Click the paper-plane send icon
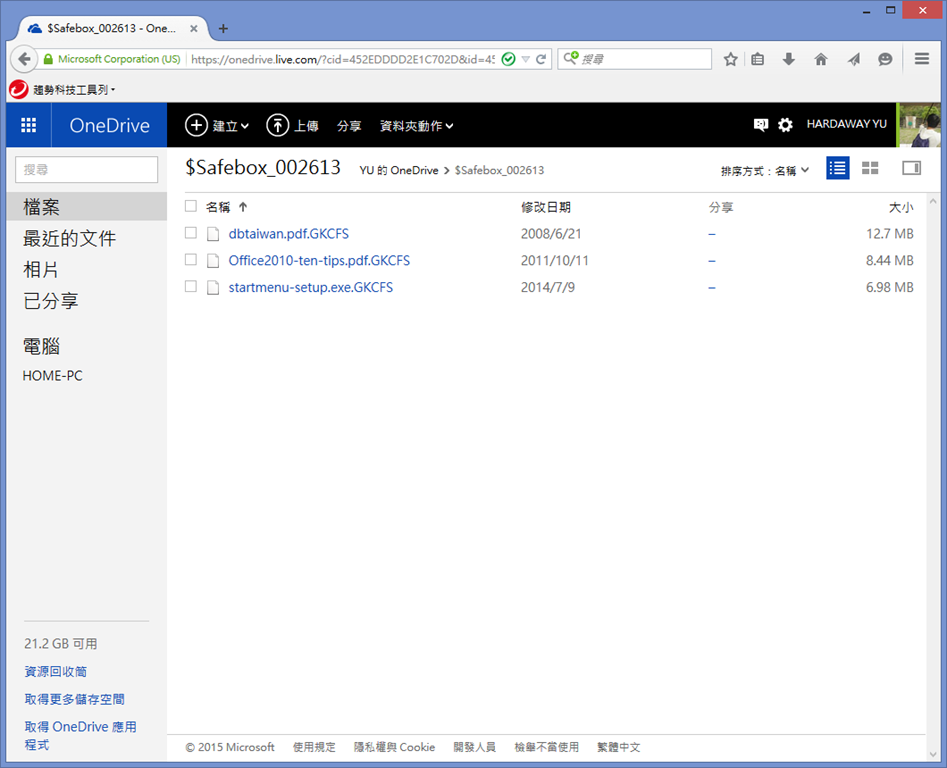This screenshot has width=947, height=768. [853, 59]
